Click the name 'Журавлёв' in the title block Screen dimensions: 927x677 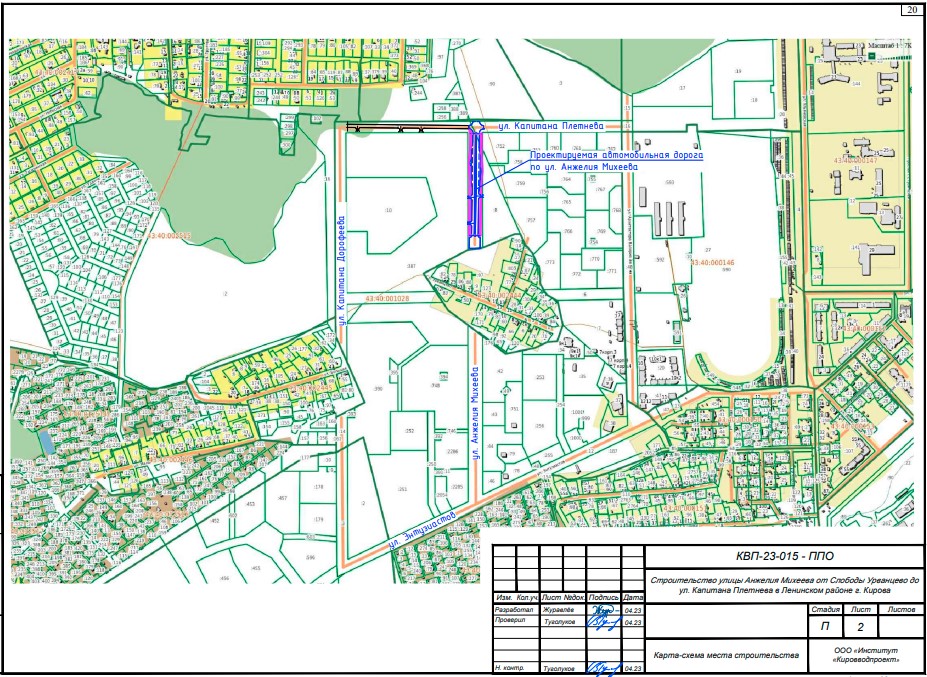tap(557, 609)
